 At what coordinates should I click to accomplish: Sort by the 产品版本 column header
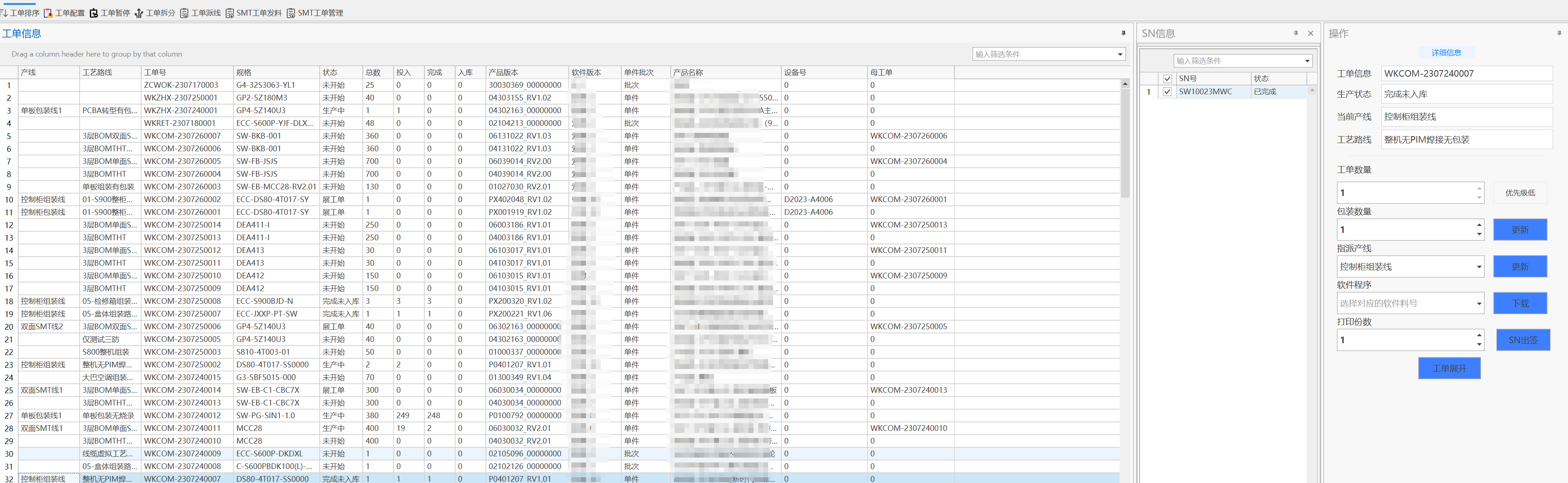tap(526, 73)
